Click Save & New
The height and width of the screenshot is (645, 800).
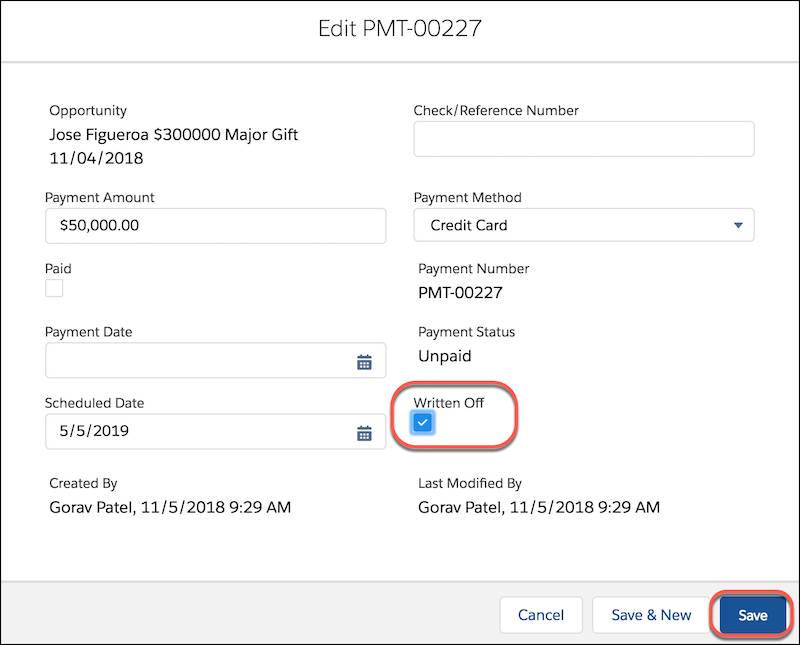(x=652, y=615)
